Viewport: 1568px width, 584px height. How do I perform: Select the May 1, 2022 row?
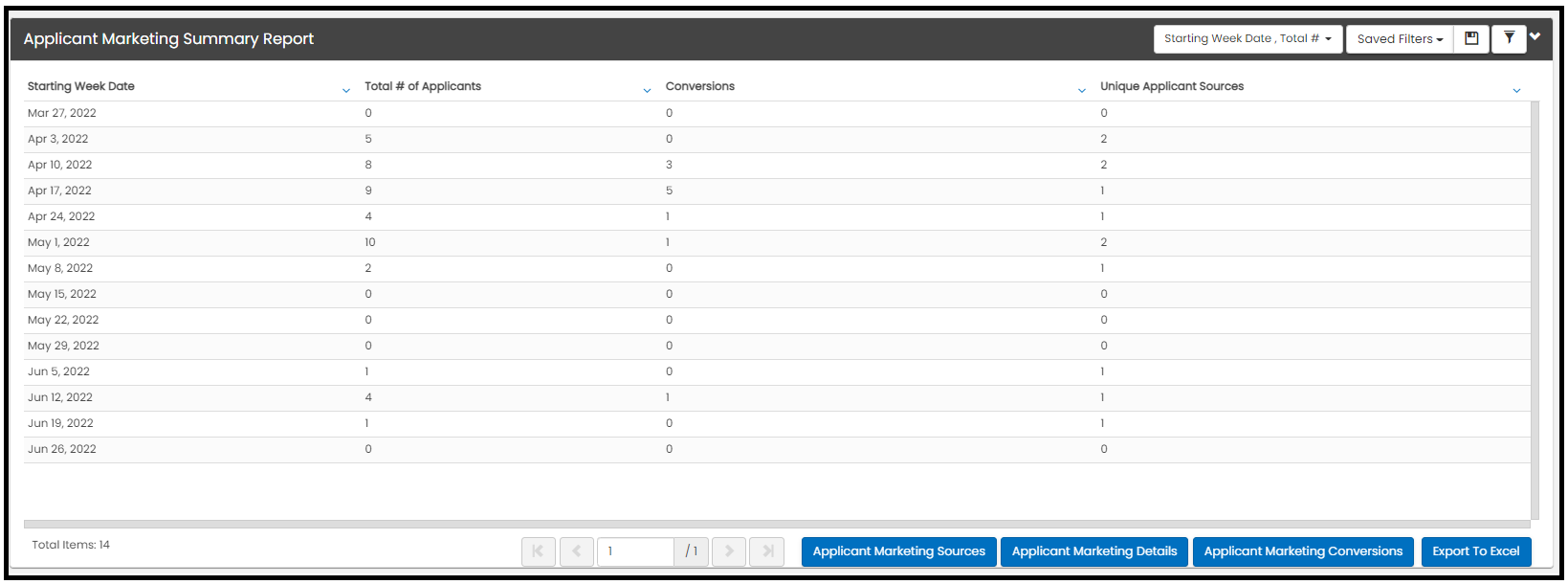(x=776, y=242)
